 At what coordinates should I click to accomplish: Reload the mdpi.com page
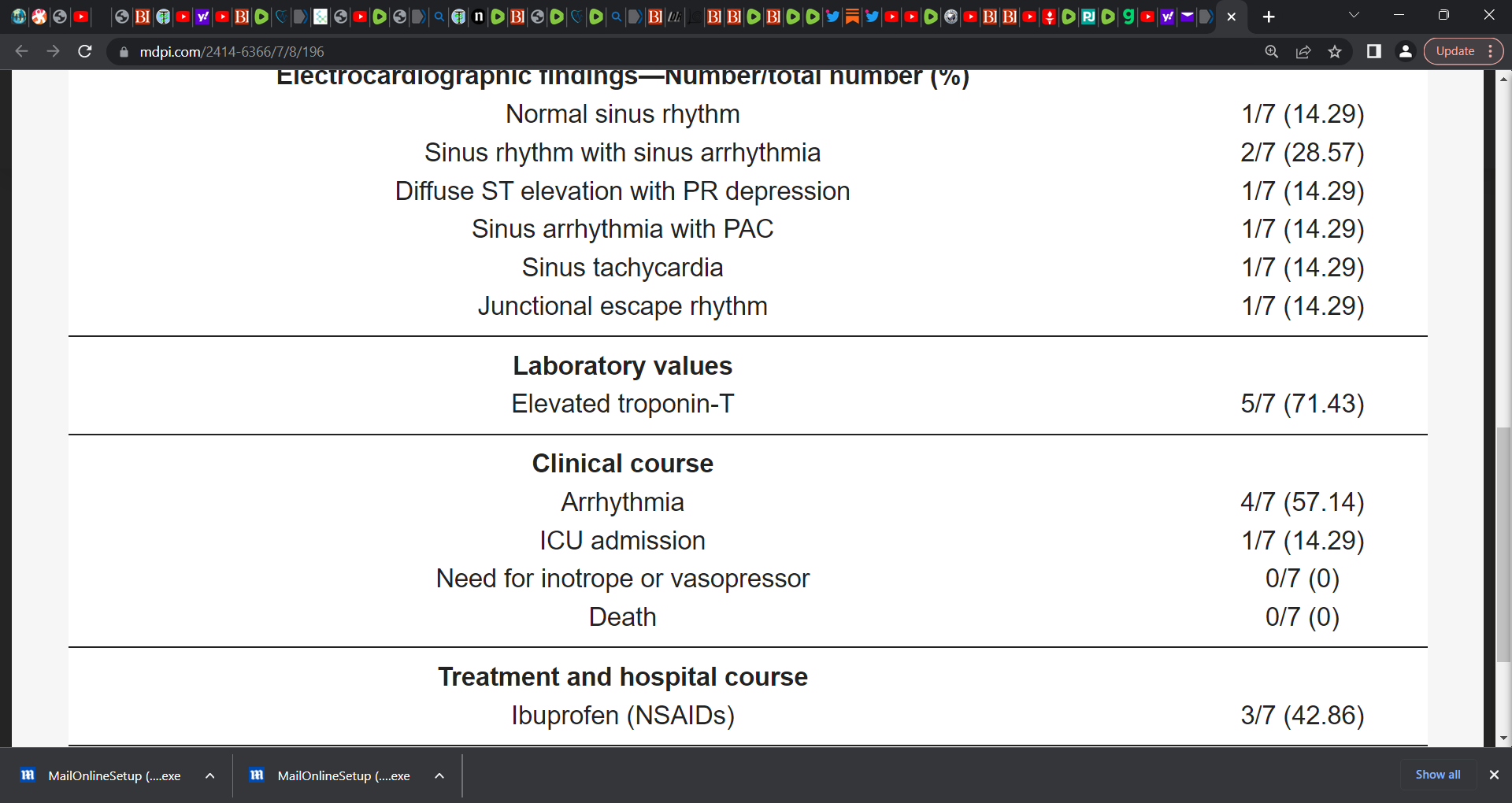pos(85,51)
